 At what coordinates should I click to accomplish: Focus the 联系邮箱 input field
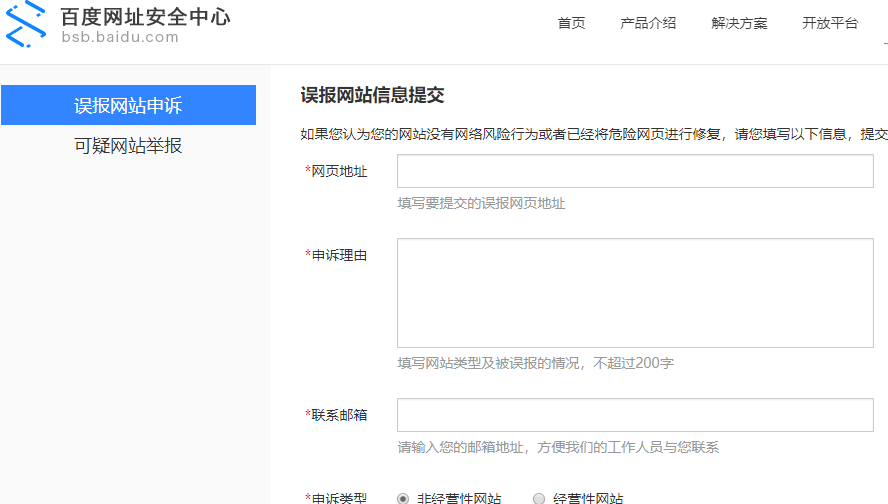coord(635,415)
